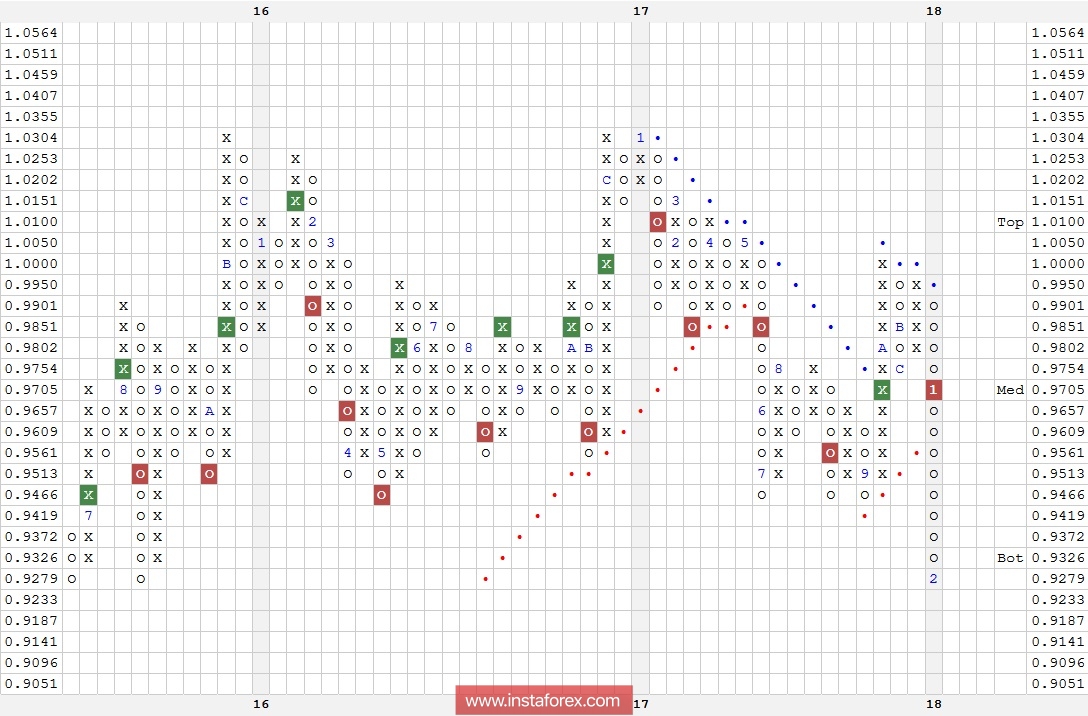Click 1.0304 on the left price axis
This screenshot has width=1088, height=716.
point(31,137)
